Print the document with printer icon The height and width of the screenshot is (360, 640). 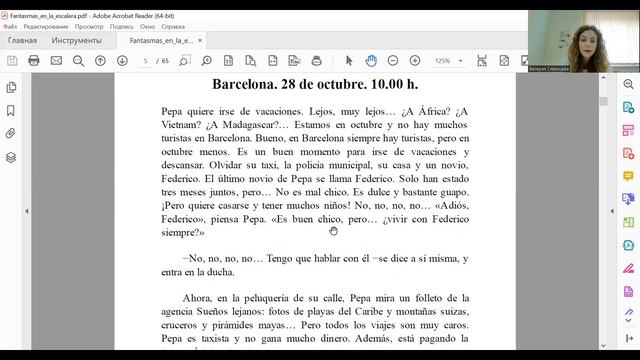coord(34,61)
